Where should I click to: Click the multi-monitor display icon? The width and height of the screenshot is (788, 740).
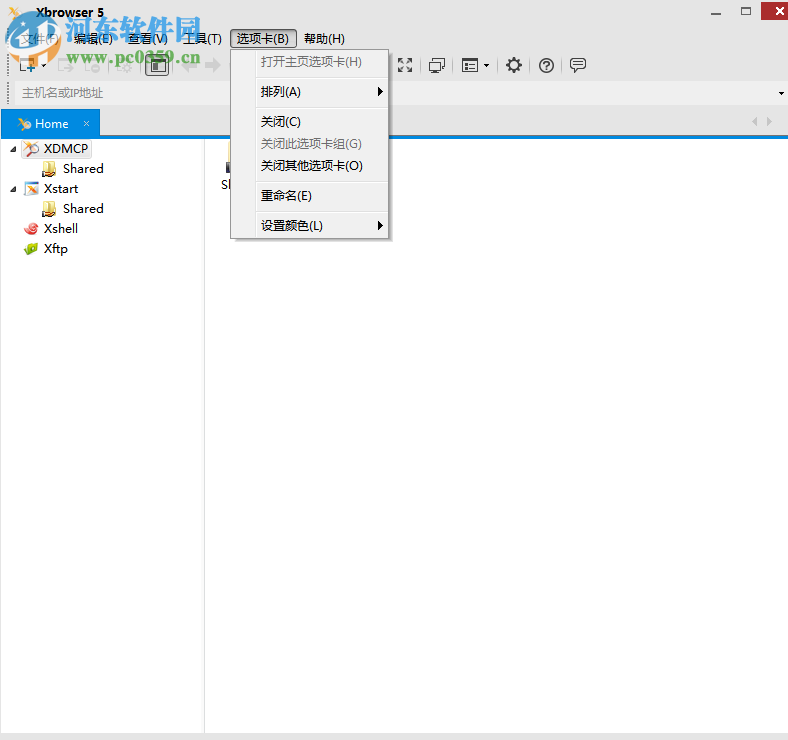point(437,65)
